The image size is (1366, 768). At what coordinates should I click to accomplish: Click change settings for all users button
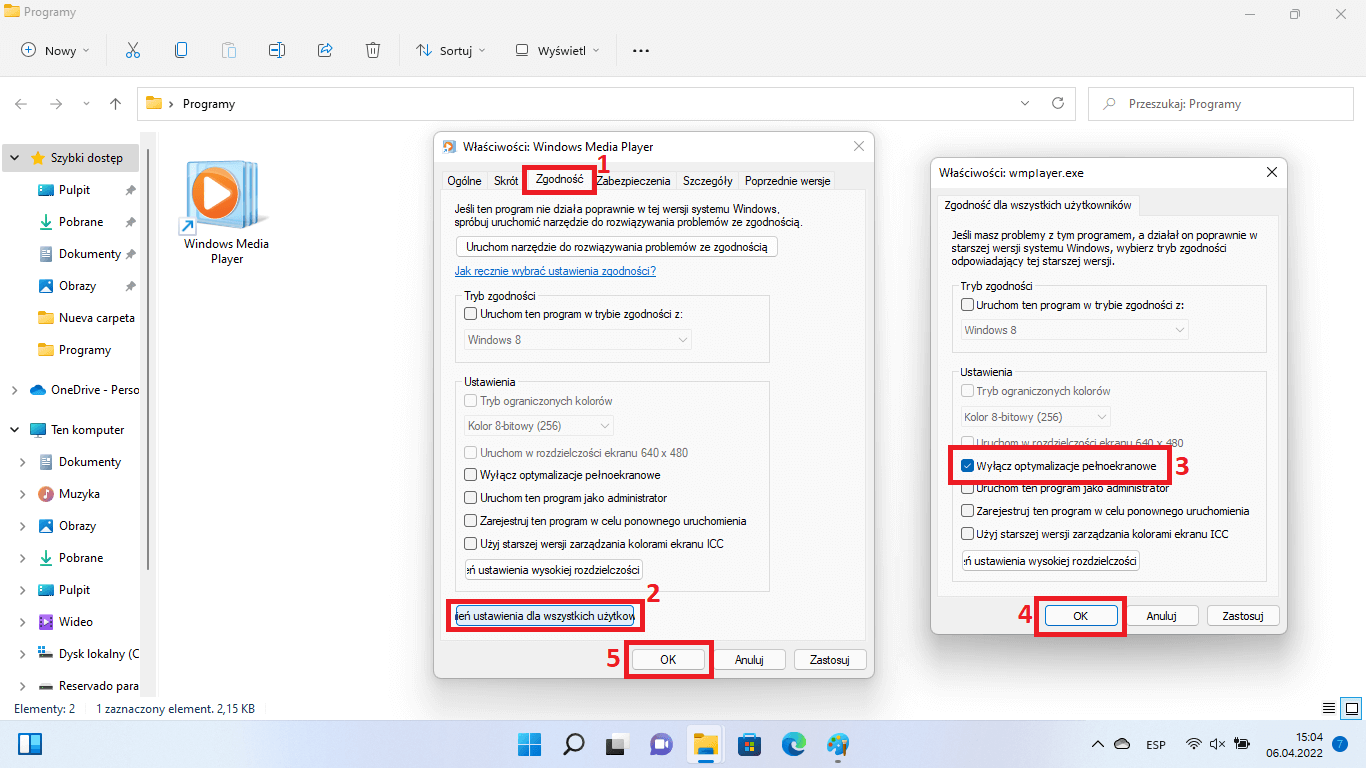click(545, 616)
